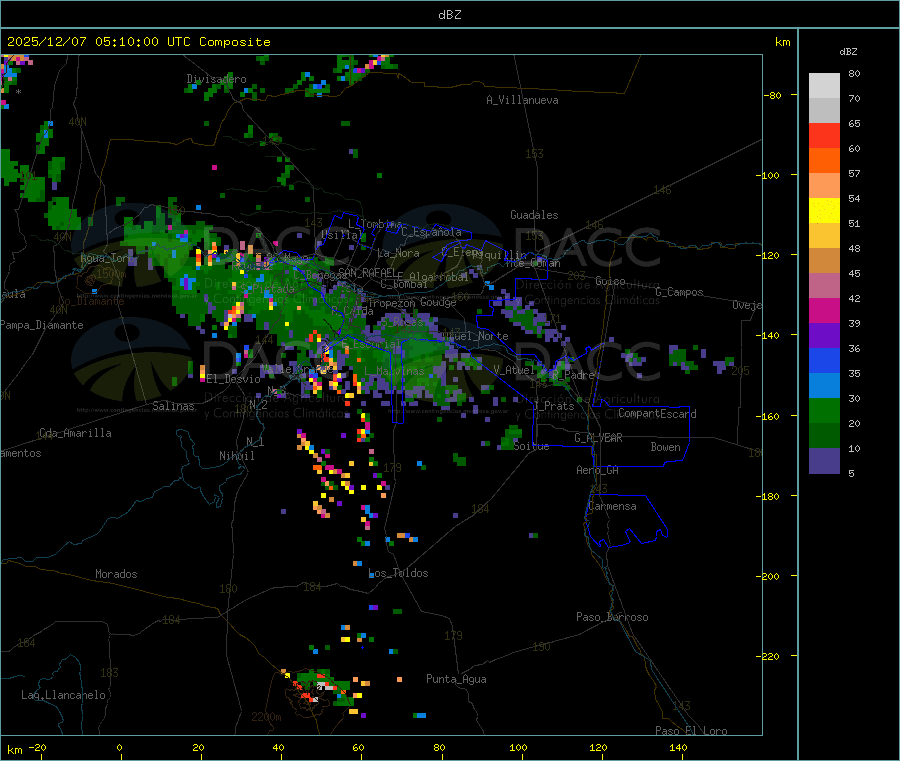Select the 'Punta_Agua' place label
The width and height of the screenshot is (900, 761).
coord(456,680)
